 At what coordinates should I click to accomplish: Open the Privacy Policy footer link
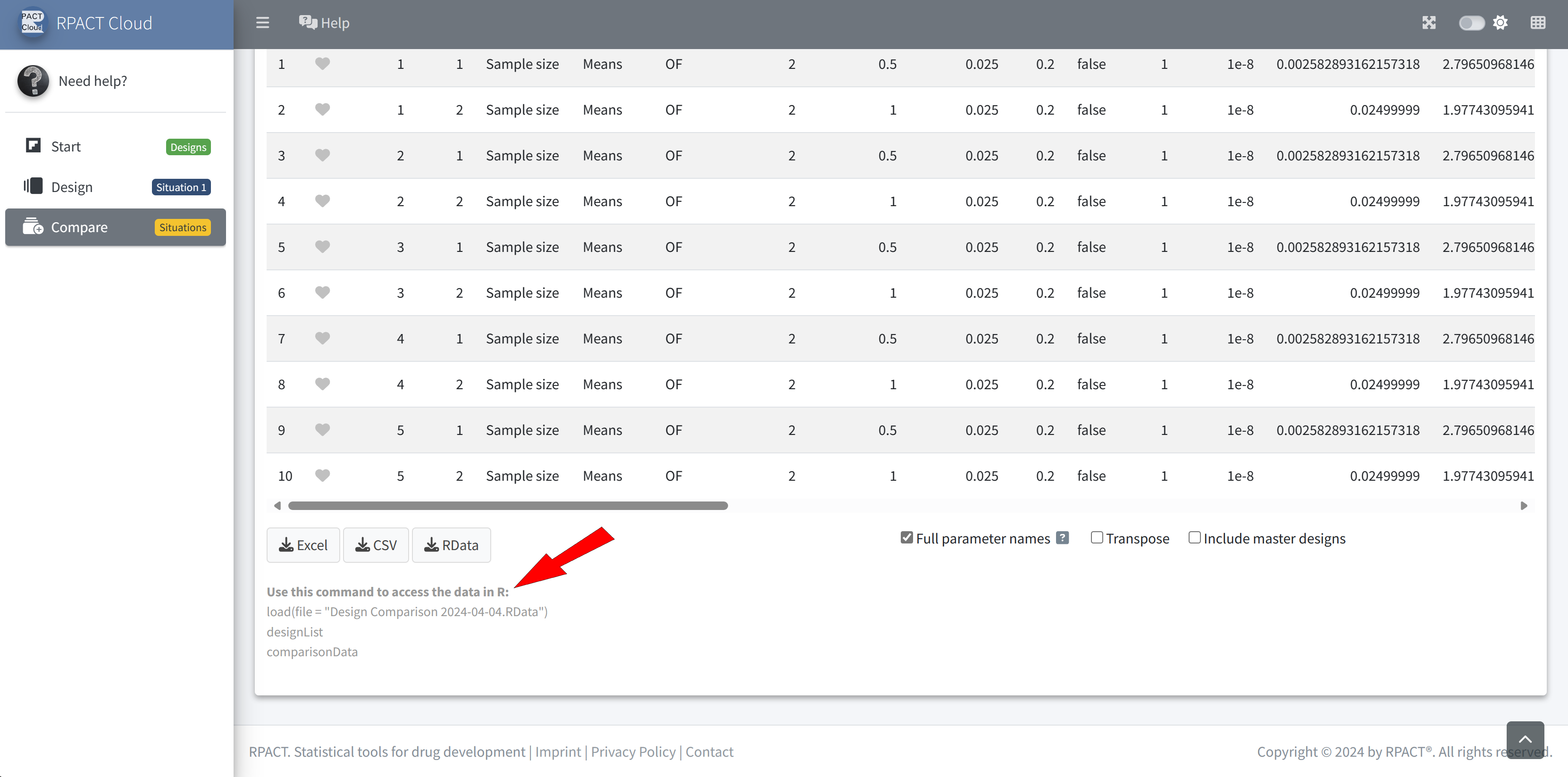(x=633, y=752)
